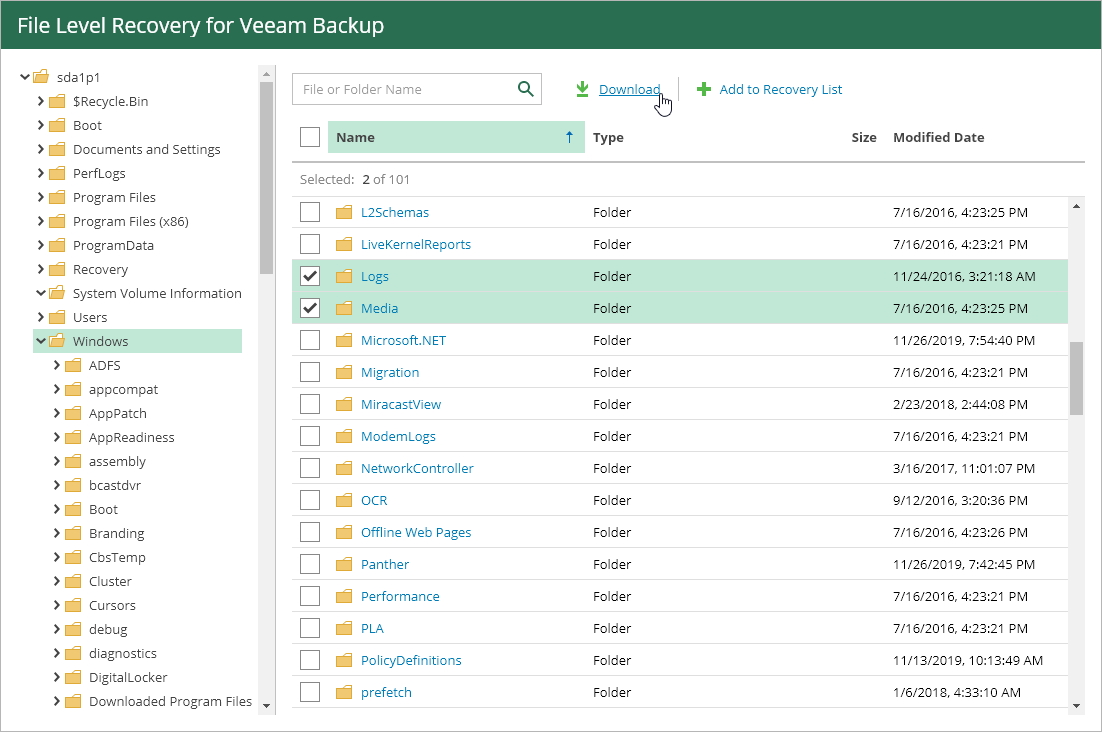This screenshot has height=732, width=1102.
Task: Collapse System Volume Information node
Action: click(41, 293)
